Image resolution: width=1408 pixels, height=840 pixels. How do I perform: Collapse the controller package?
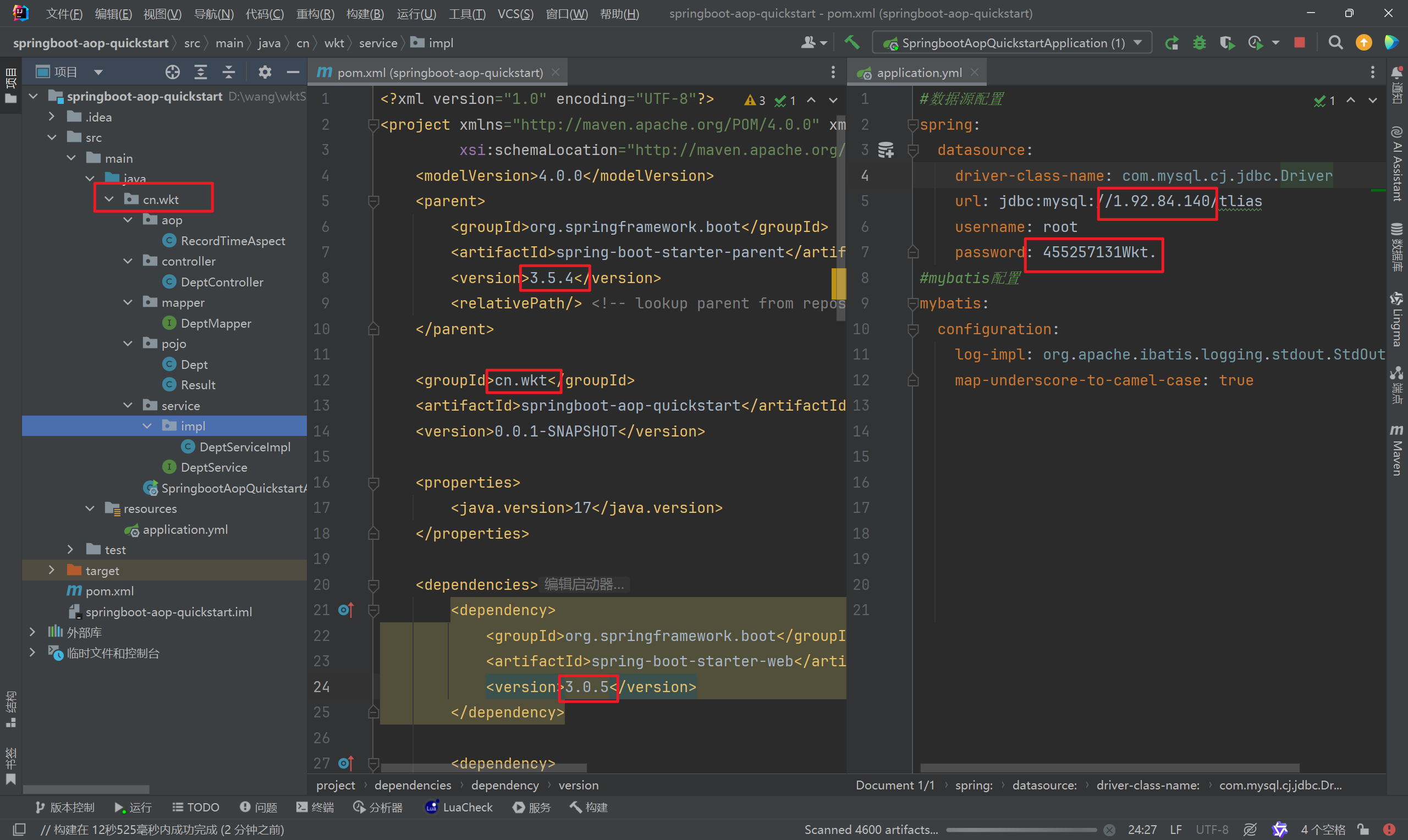click(x=128, y=261)
